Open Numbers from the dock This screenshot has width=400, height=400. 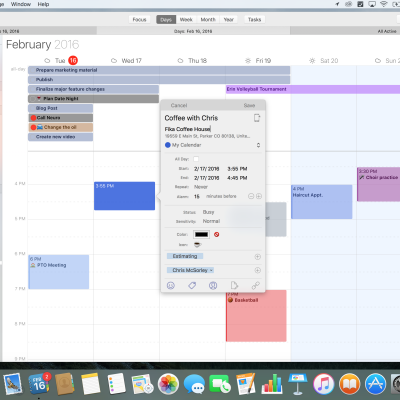(272, 384)
